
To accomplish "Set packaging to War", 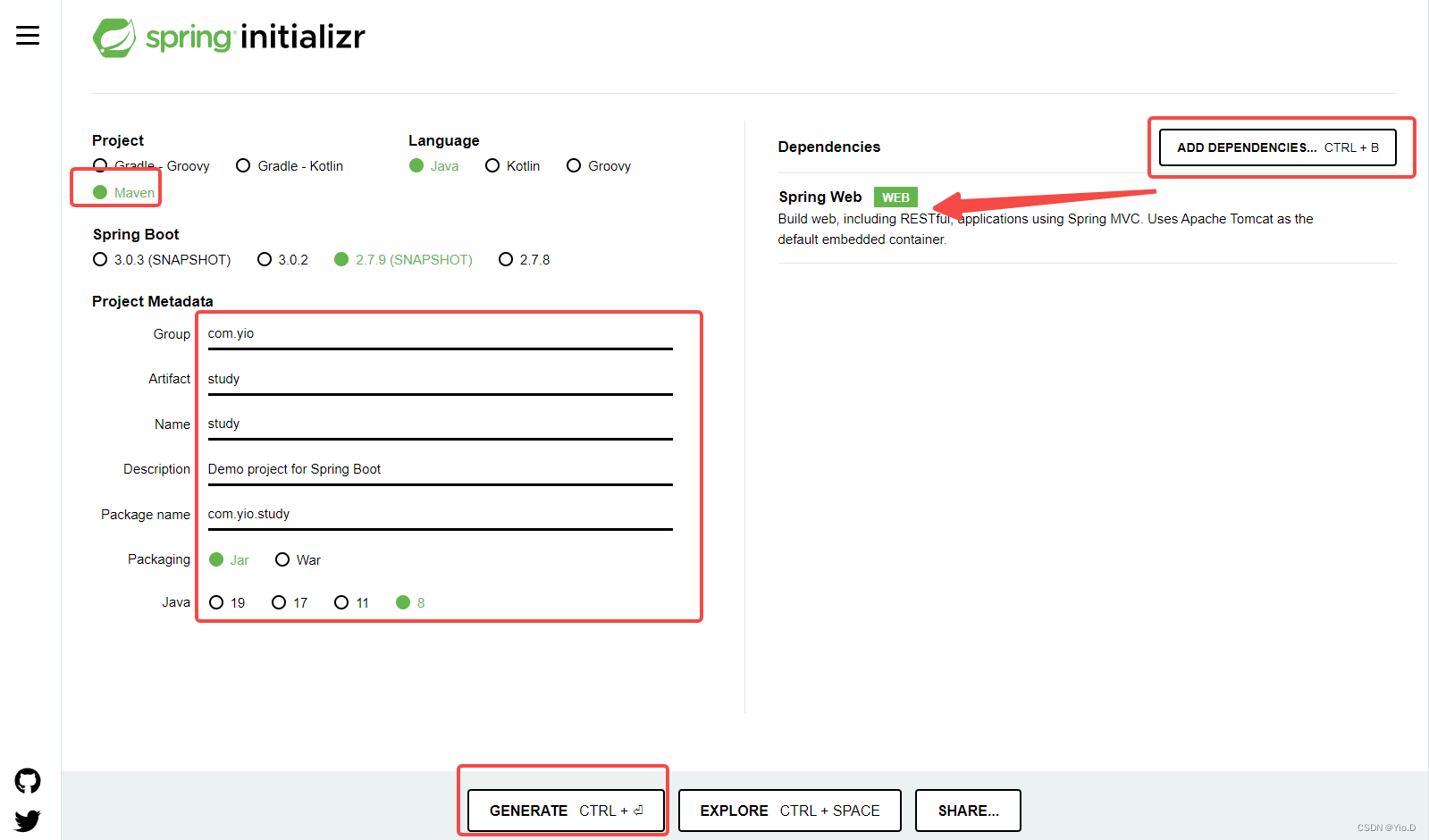I will point(298,560).
